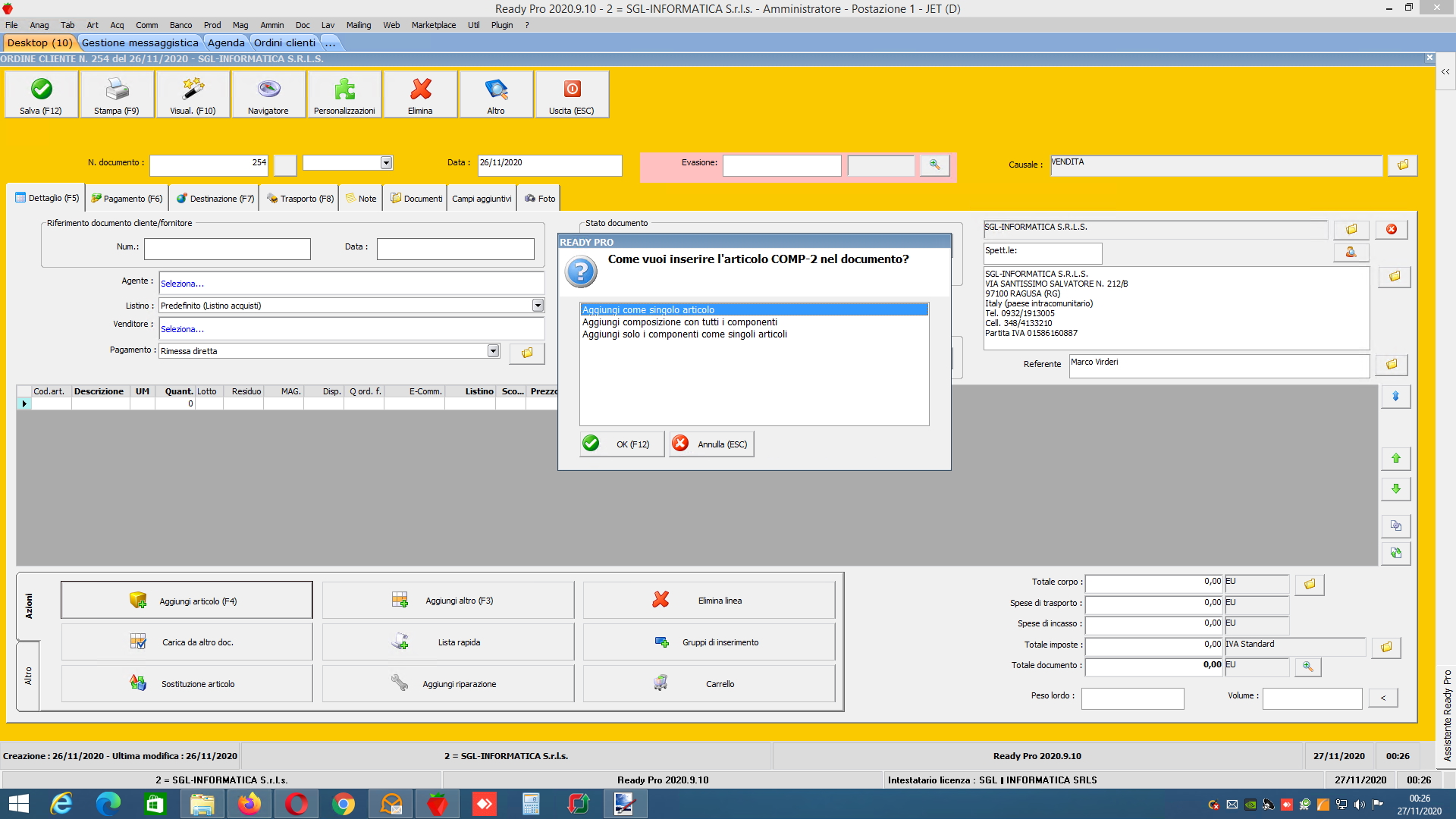Open the Pagamento folder lookup
Screen dimensions: 1456x819
pos(527,353)
